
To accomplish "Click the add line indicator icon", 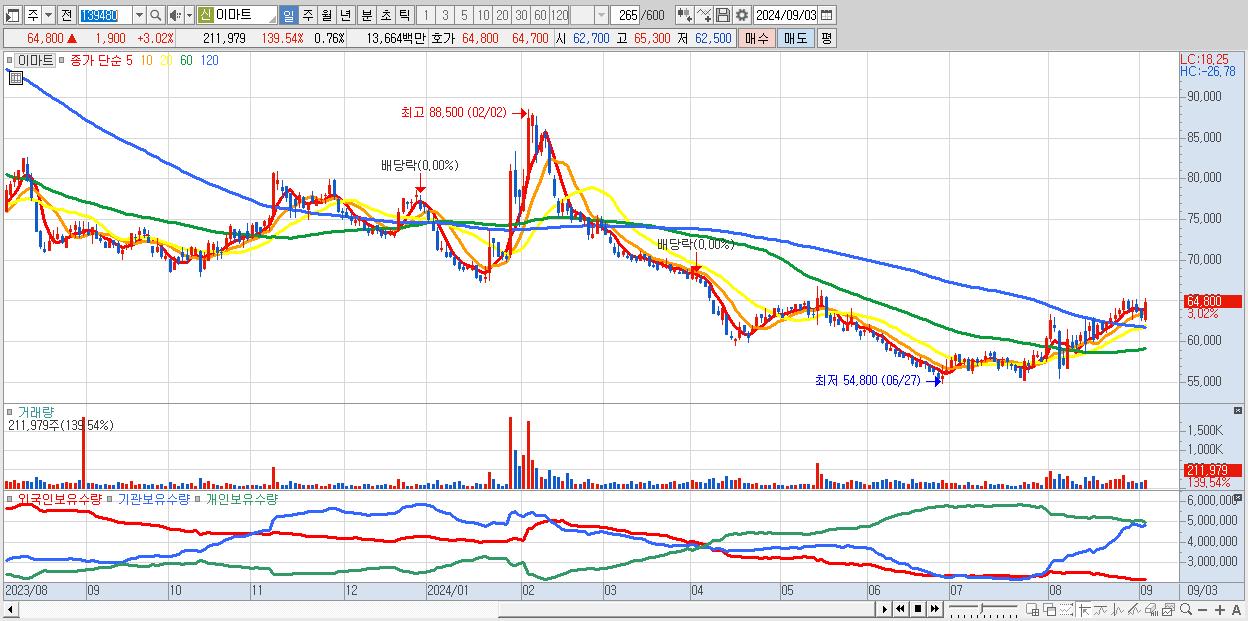I will click(704, 16).
